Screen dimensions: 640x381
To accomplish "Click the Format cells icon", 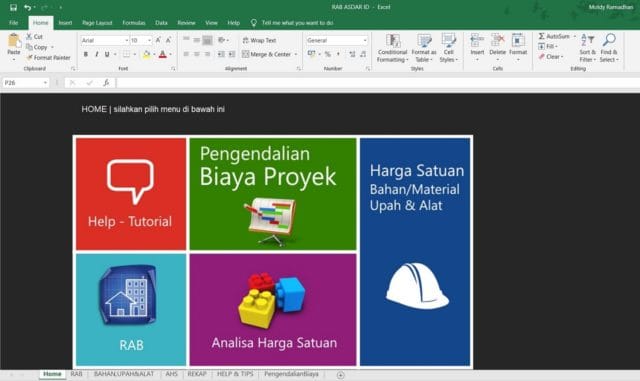I will (518, 41).
